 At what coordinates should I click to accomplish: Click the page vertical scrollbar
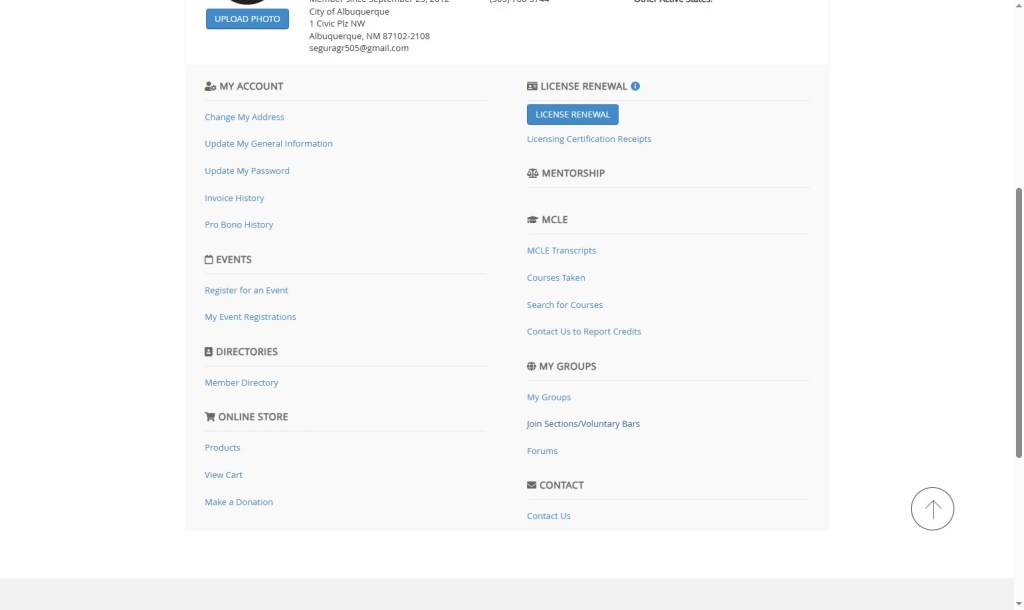point(1018,300)
